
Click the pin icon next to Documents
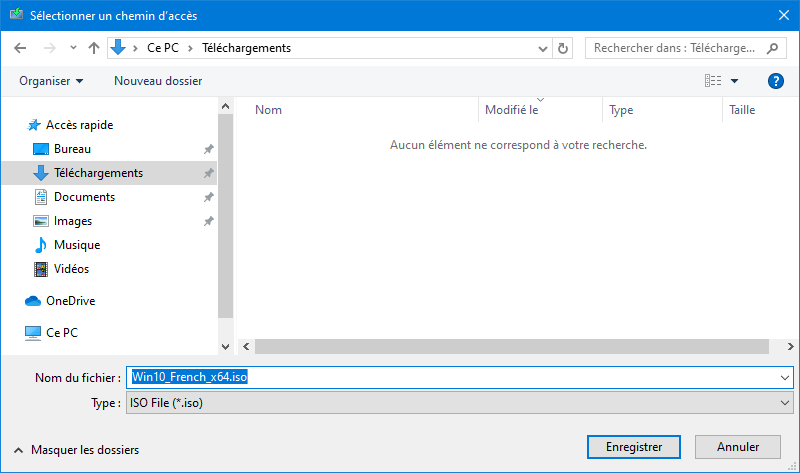point(208,197)
